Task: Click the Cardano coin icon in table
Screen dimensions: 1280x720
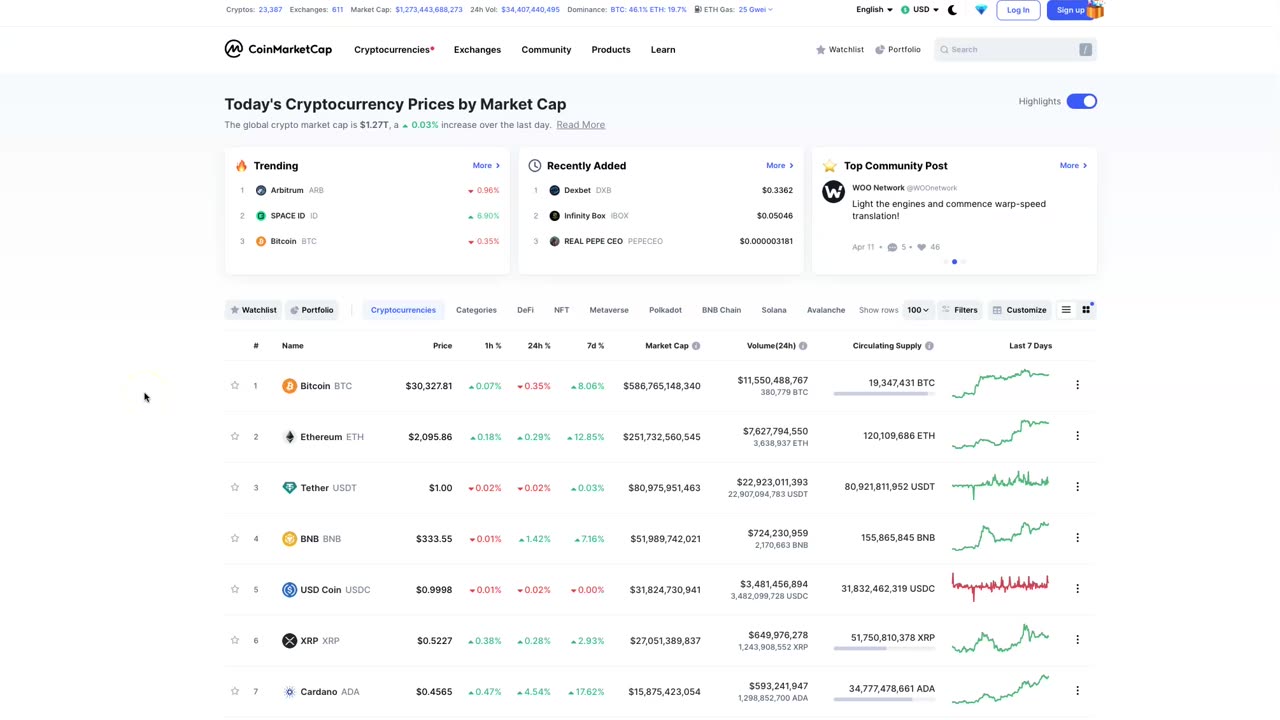Action: pyautogui.click(x=289, y=692)
